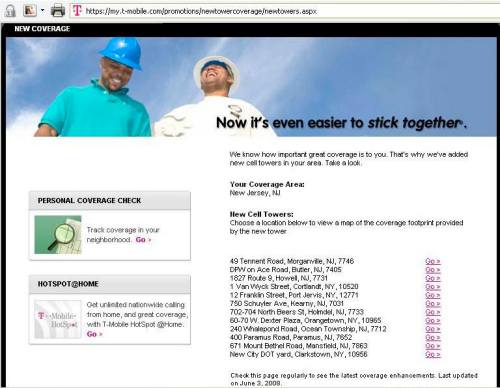Open Go link for 240 Whalepond Road, Ocean Township
Screen dimensions: 500x388
pyautogui.click(x=433, y=329)
